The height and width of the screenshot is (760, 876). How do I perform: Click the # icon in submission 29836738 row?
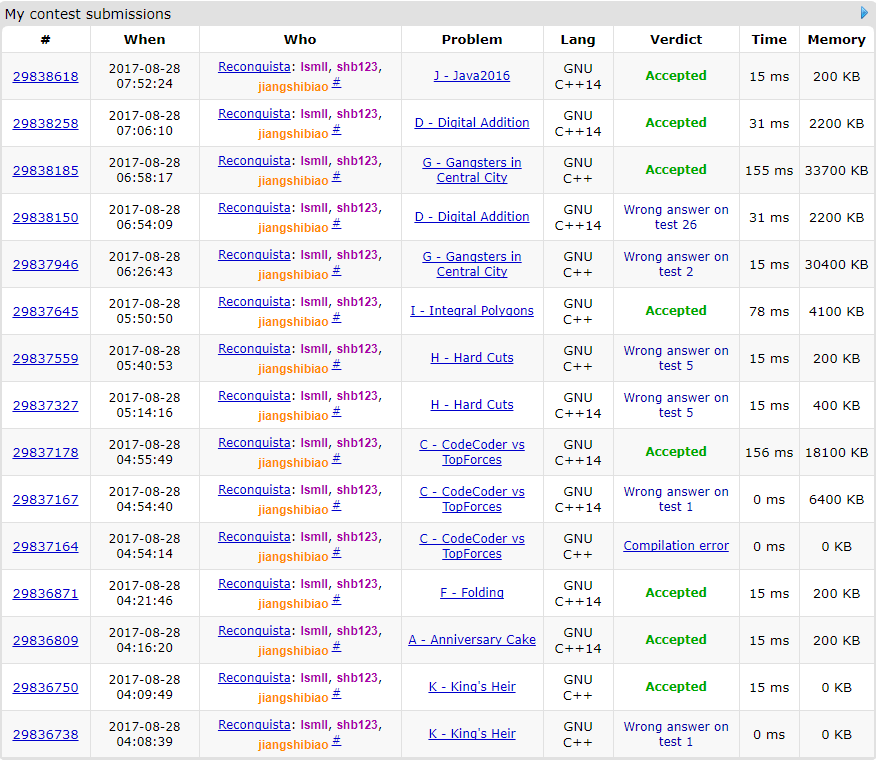point(336,741)
